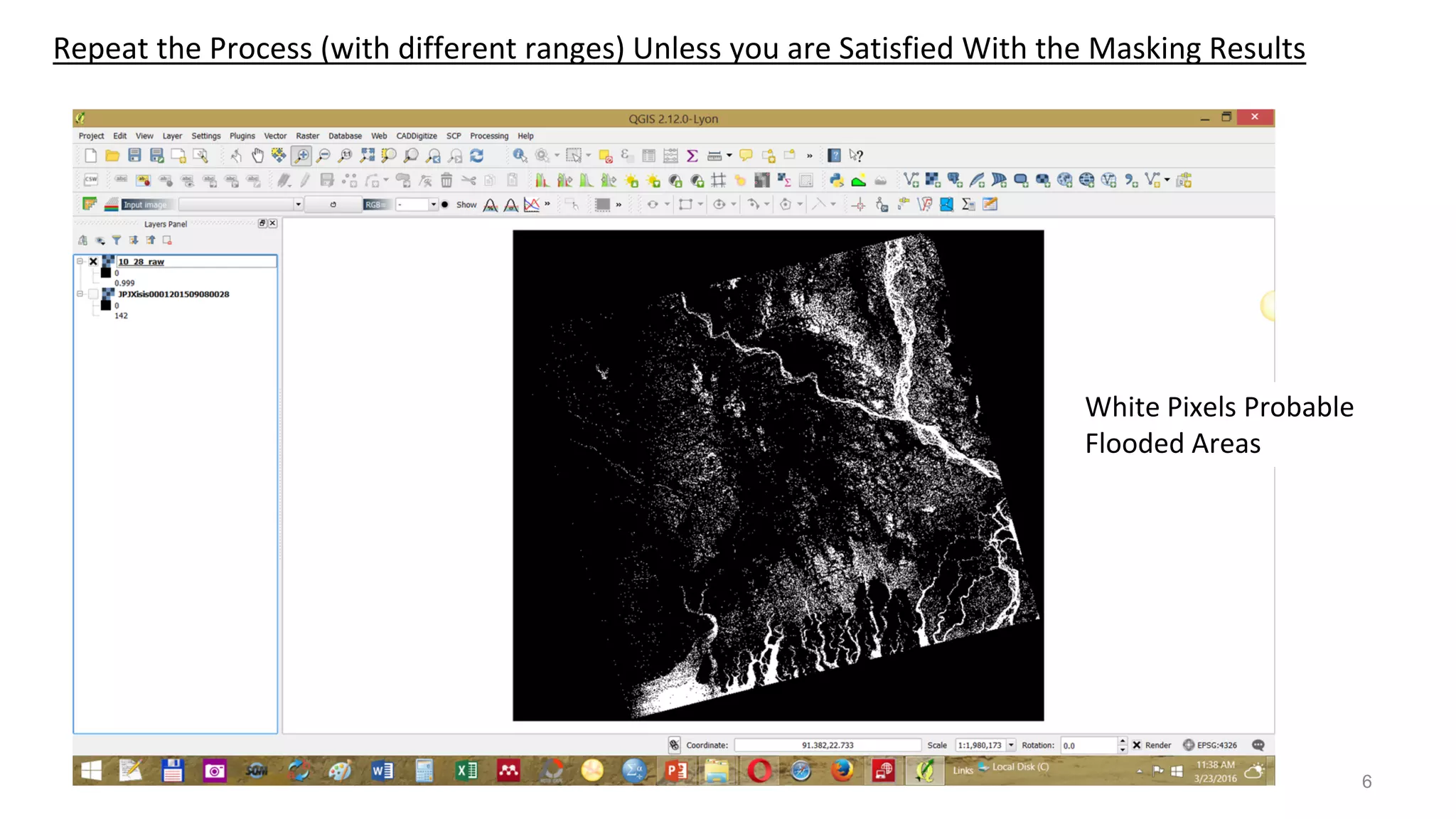The height and width of the screenshot is (819, 1456).
Task: Open the Raster menu
Action: (307, 136)
